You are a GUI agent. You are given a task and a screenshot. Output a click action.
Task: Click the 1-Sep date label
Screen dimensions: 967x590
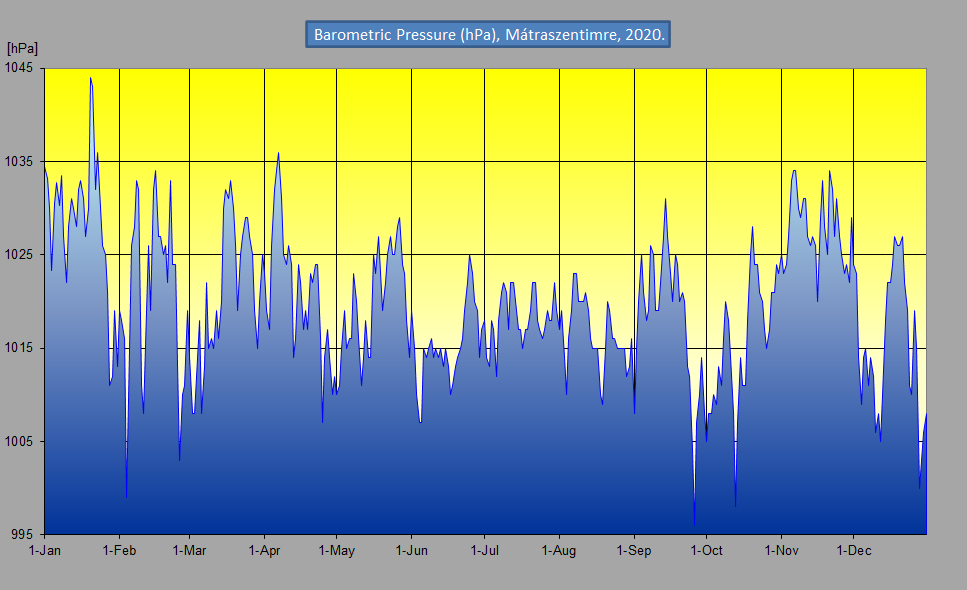point(633,551)
